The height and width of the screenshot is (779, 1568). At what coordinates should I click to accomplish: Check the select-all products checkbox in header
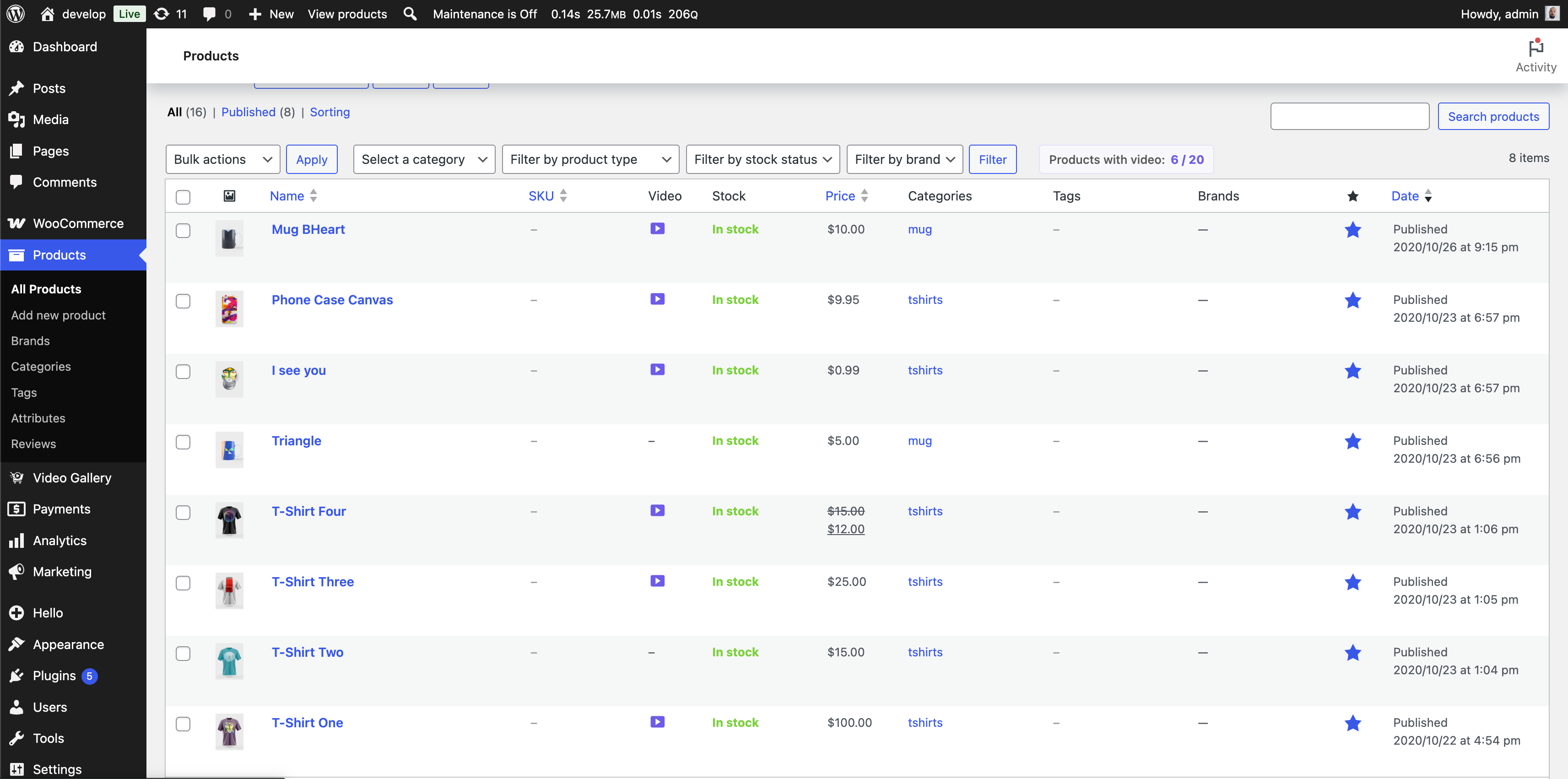coord(183,196)
